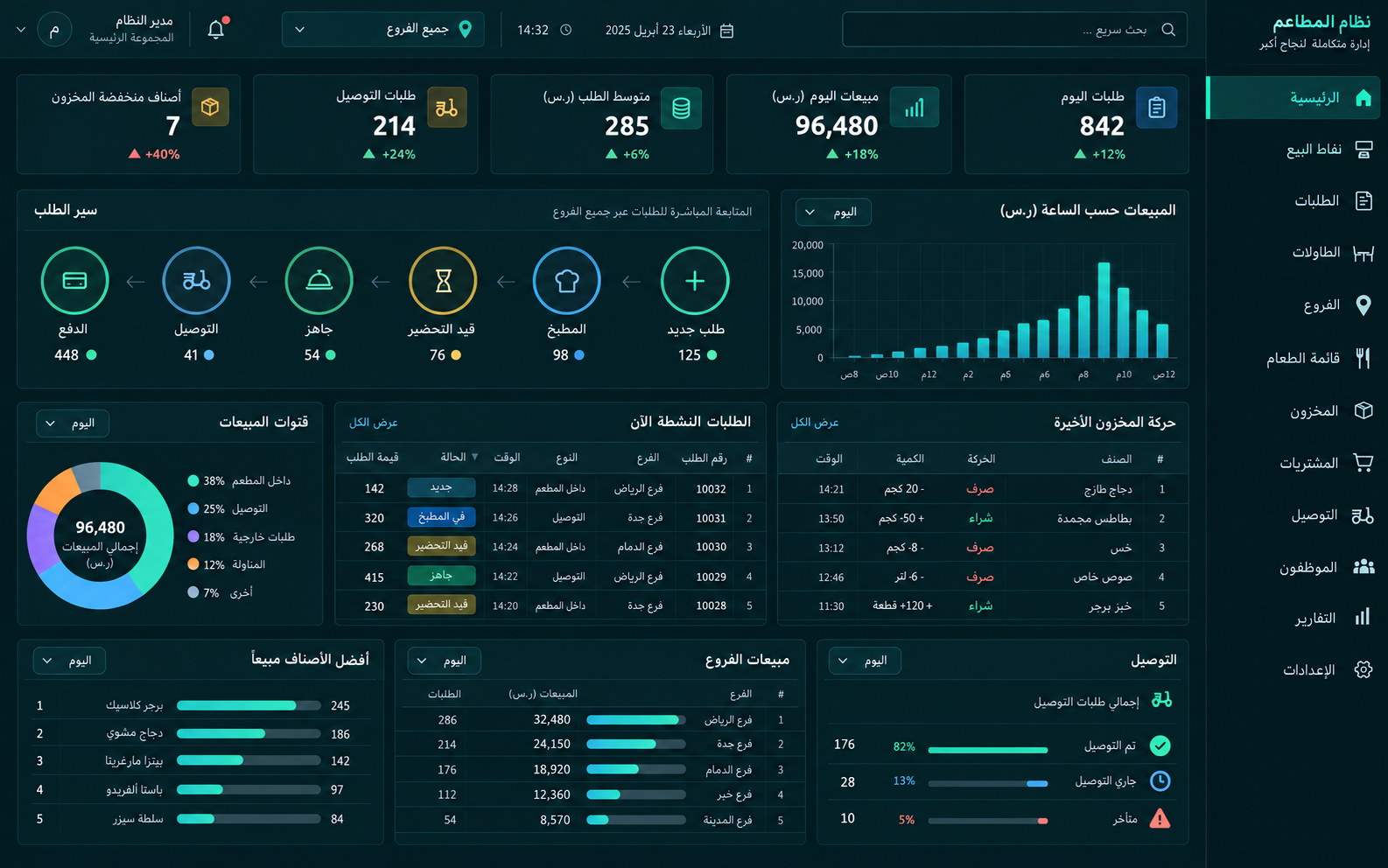Click the delayed warning triangle icon
This screenshot has width=1388, height=868.
click(1160, 819)
